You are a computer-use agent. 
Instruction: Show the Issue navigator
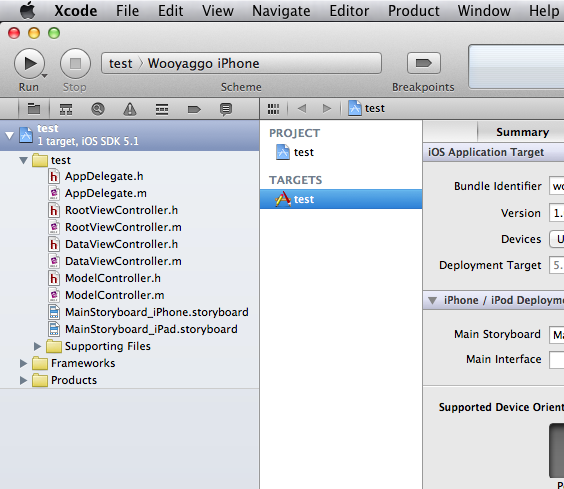pyautogui.click(x=130, y=109)
